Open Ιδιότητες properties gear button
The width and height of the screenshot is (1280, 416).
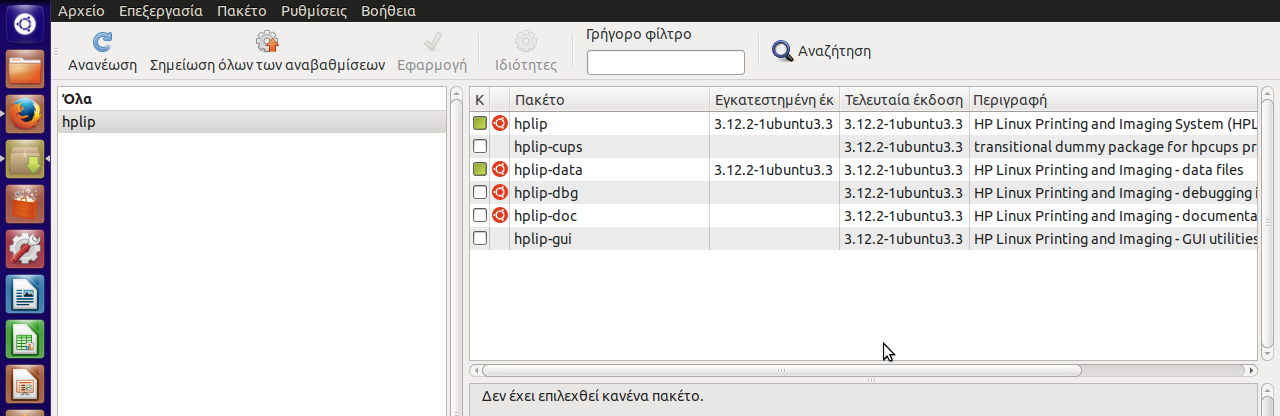tap(526, 53)
